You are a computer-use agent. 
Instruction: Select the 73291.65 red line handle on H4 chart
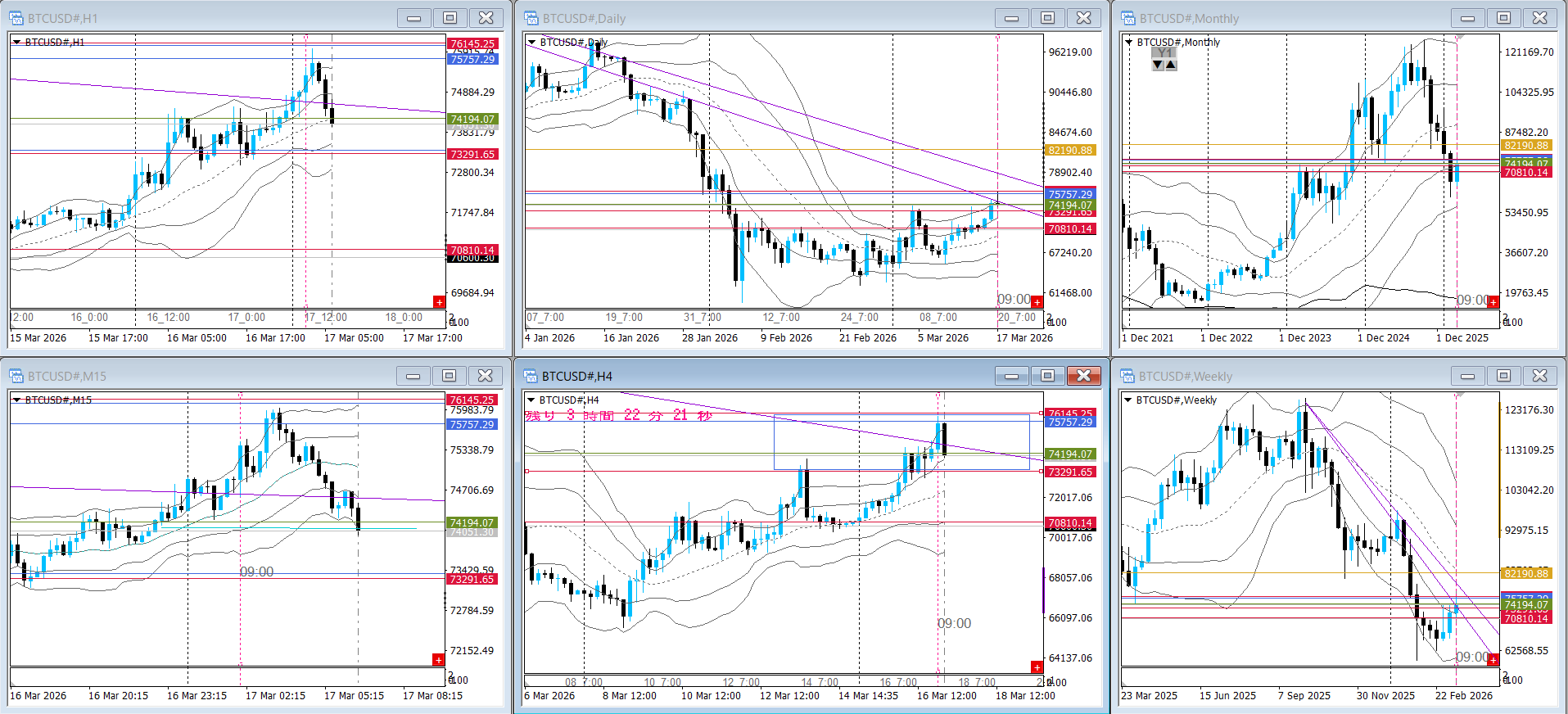pyautogui.click(x=1042, y=472)
